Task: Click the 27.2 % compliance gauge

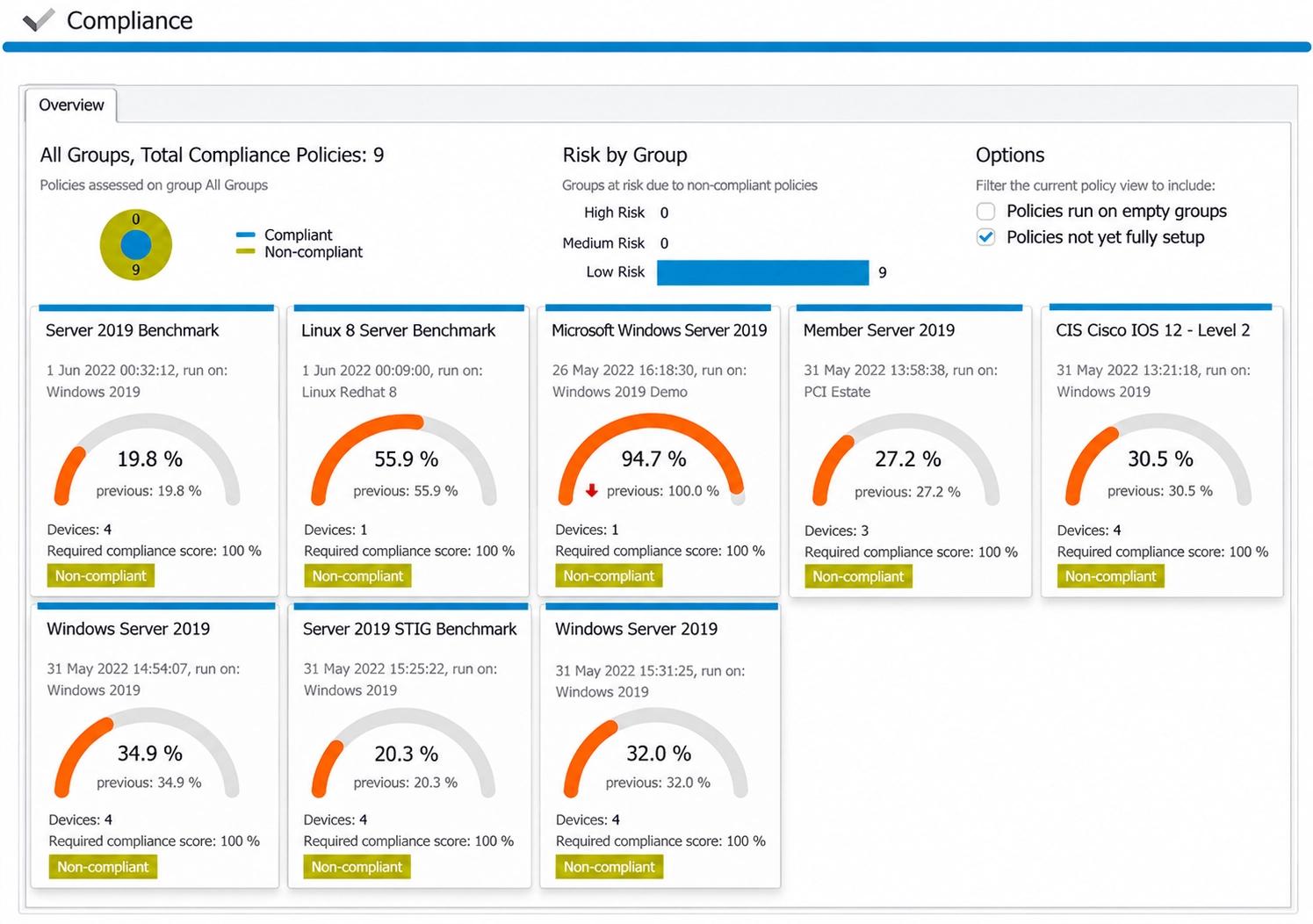Action: [906, 460]
